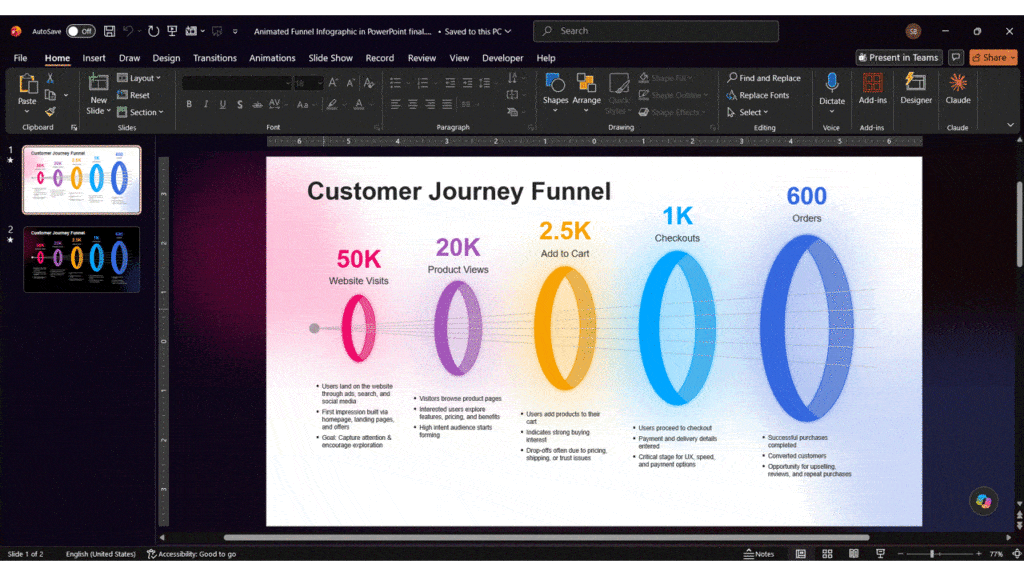Click the Paste clipboard icon
The image size is (1024, 576).
click(27, 84)
